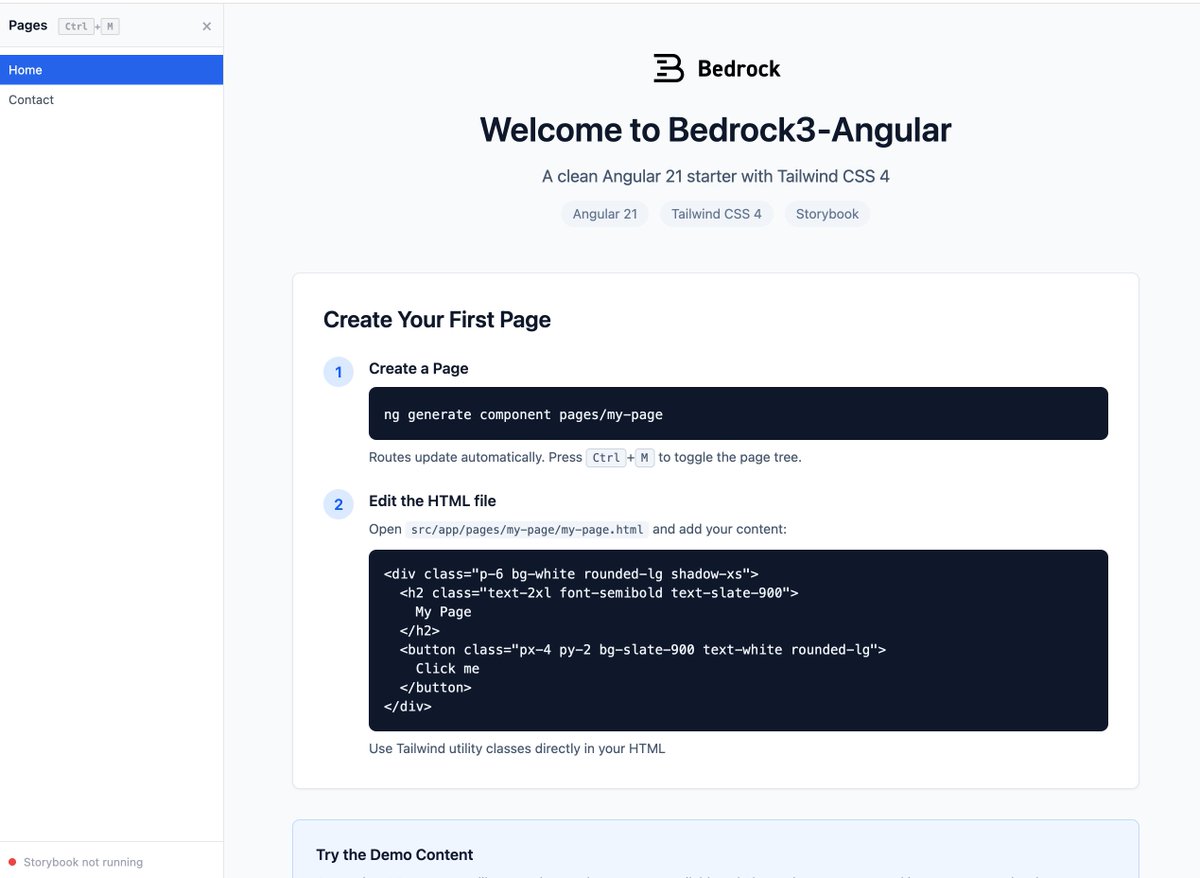Click the Storybook badge

tap(827, 214)
